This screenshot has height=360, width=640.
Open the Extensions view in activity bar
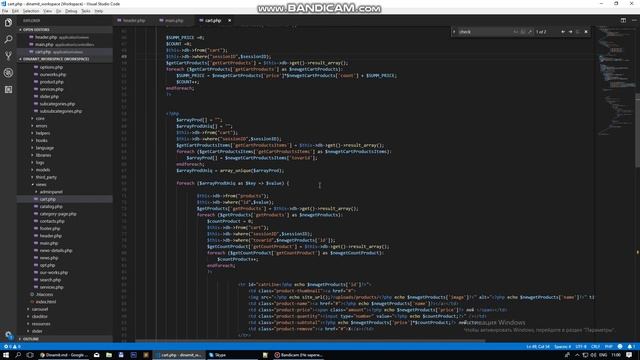(x=8, y=89)
